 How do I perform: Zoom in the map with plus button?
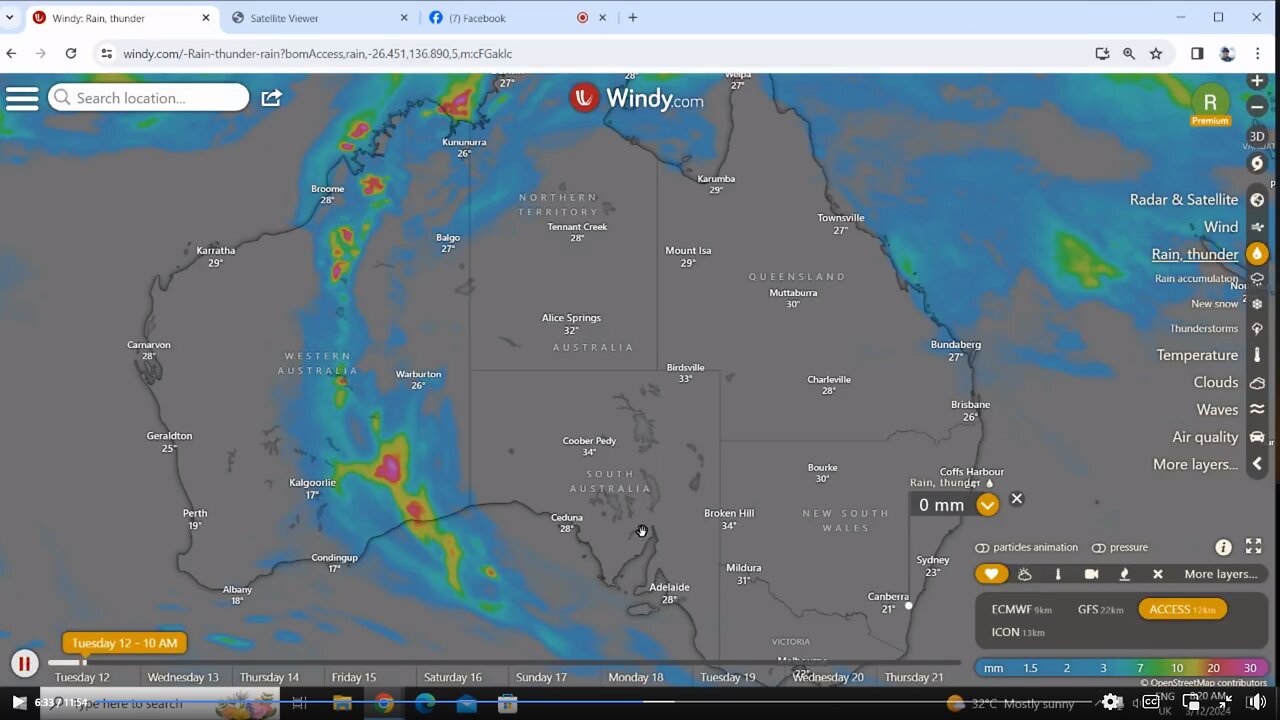pyautogui.click(x=1257, y=80)
